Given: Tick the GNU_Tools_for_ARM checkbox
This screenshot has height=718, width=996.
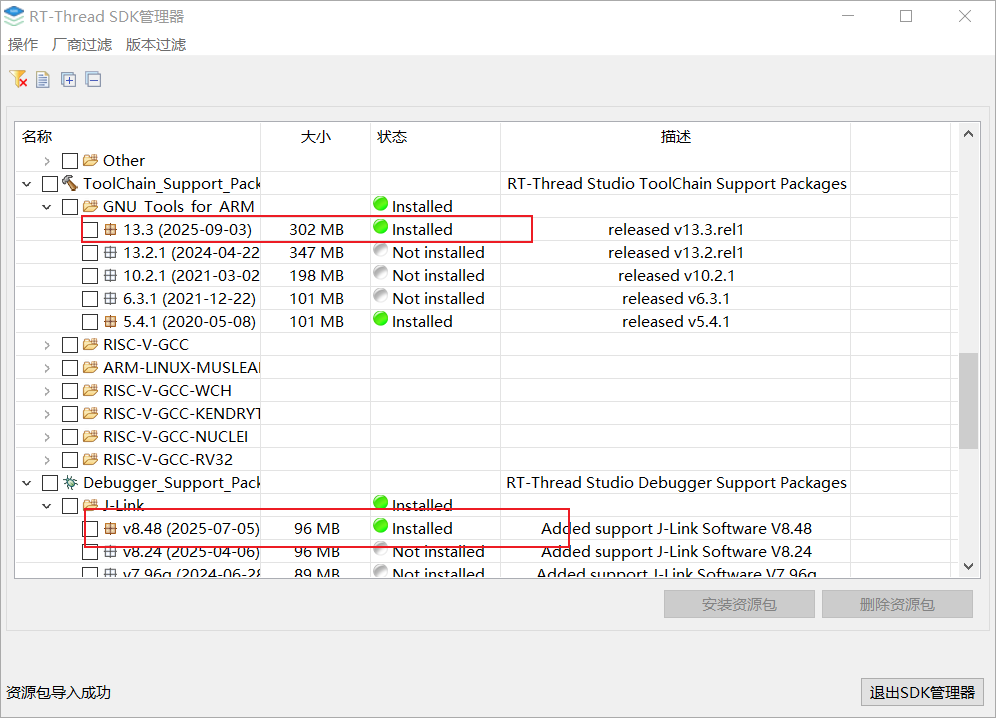Looking at the screenshot, I should [70, 207].
